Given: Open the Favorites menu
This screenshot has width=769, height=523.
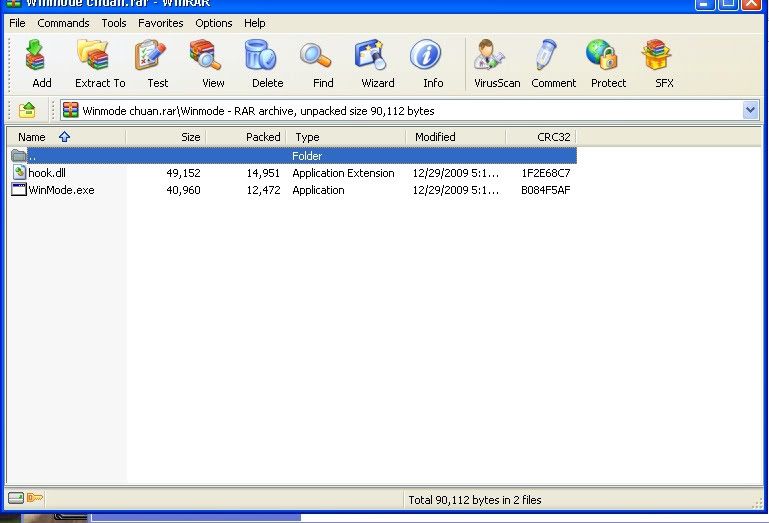Looking at the screenshot, I should coord(160,23).
